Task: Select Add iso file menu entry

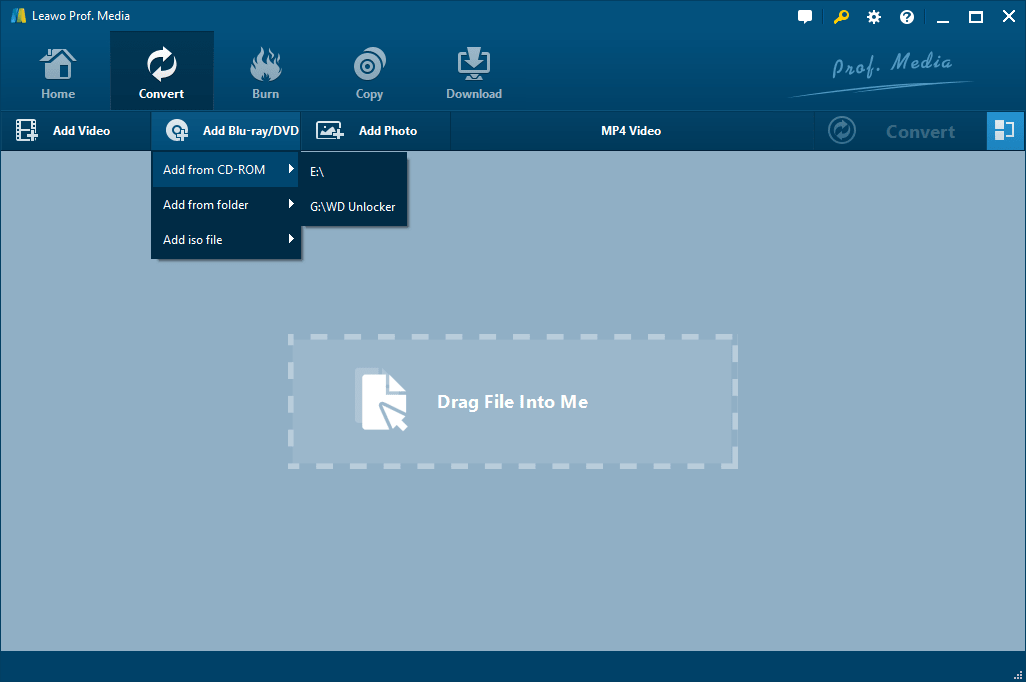Action: [226, 240]
